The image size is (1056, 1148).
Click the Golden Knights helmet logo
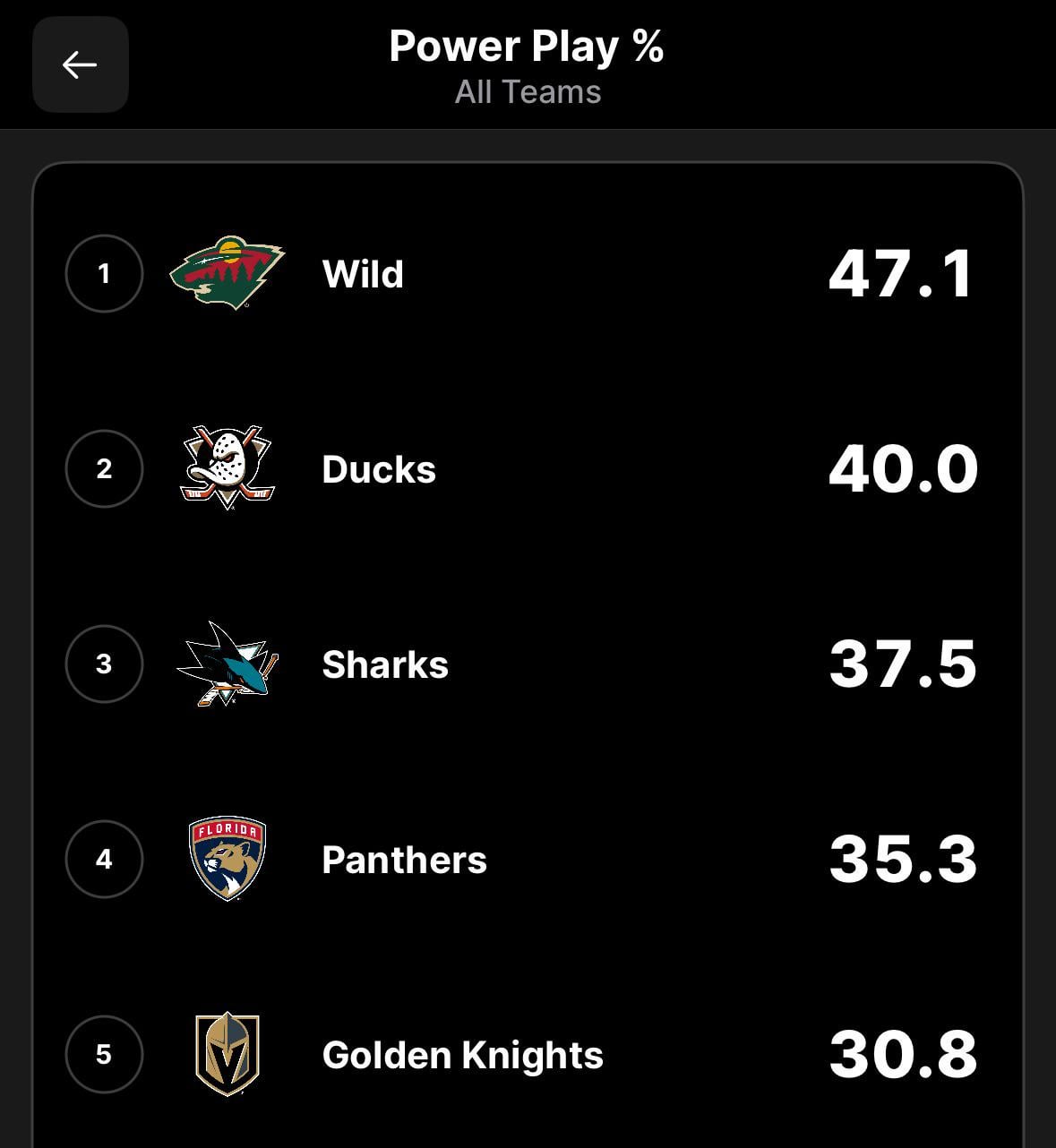228,1054
